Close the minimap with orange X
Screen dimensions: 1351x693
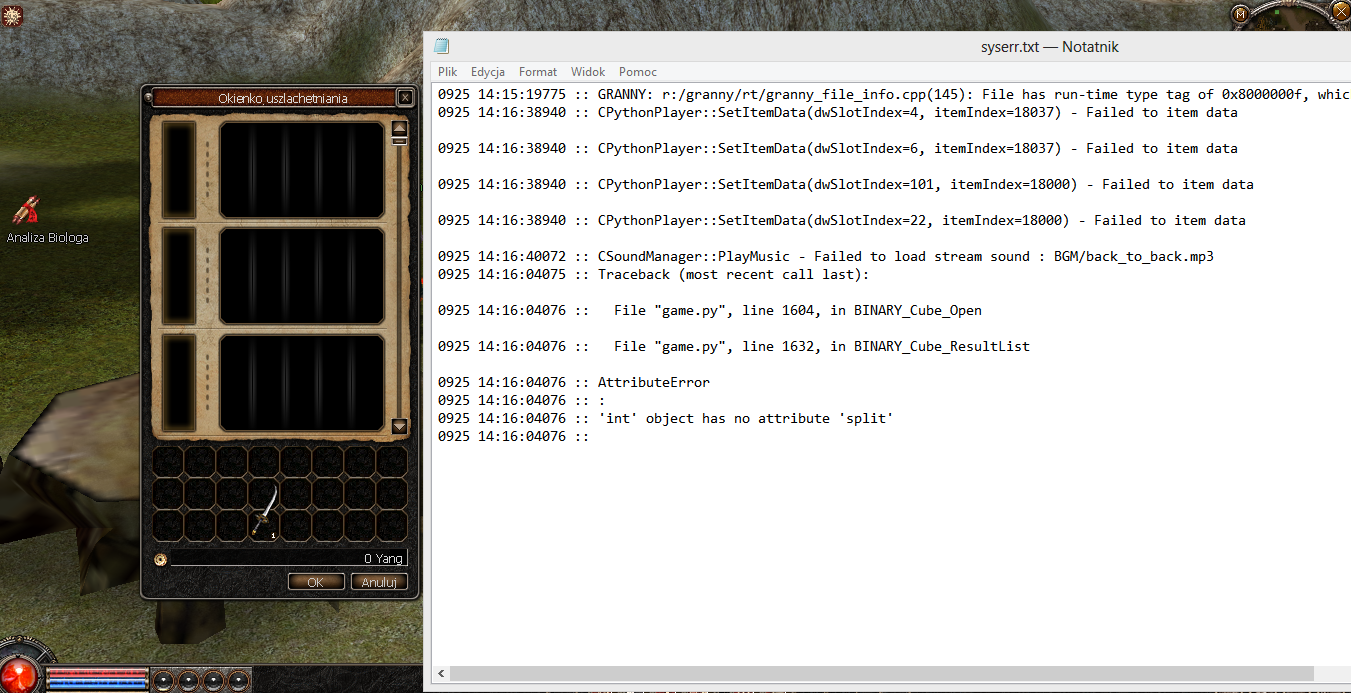click(1341, 10)
